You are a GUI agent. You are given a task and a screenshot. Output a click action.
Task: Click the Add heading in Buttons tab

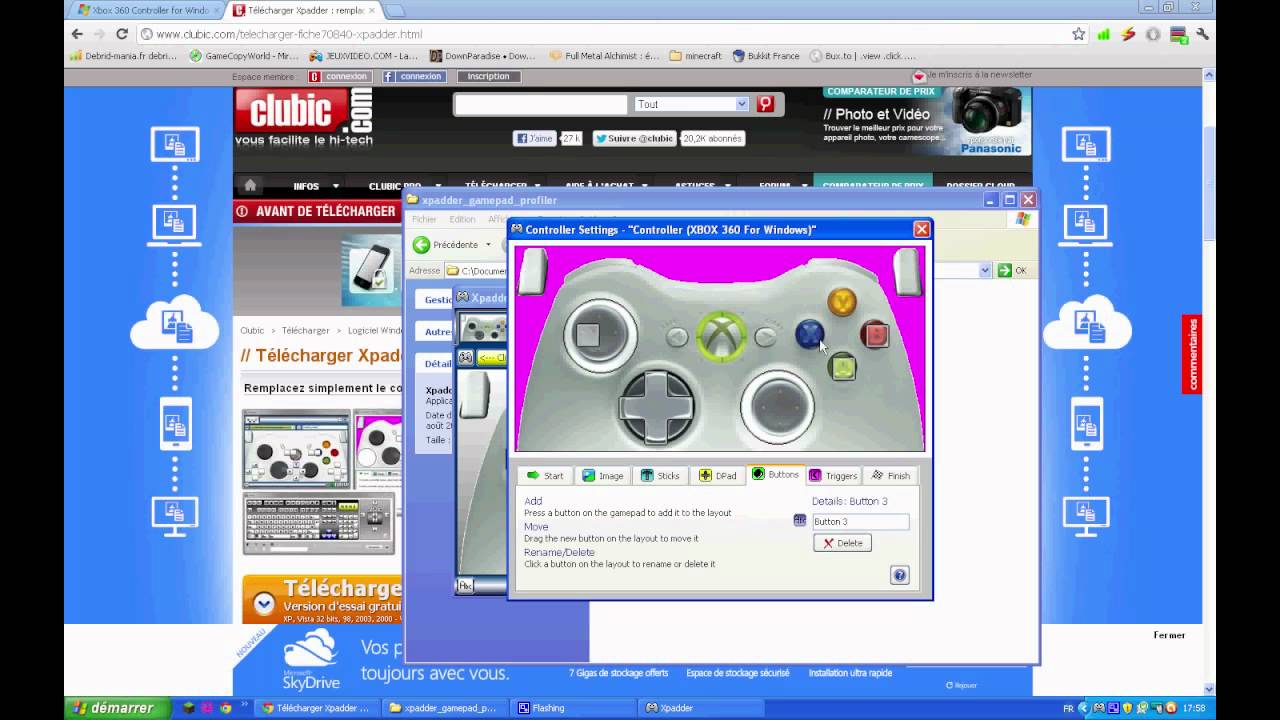pos(533,501)
